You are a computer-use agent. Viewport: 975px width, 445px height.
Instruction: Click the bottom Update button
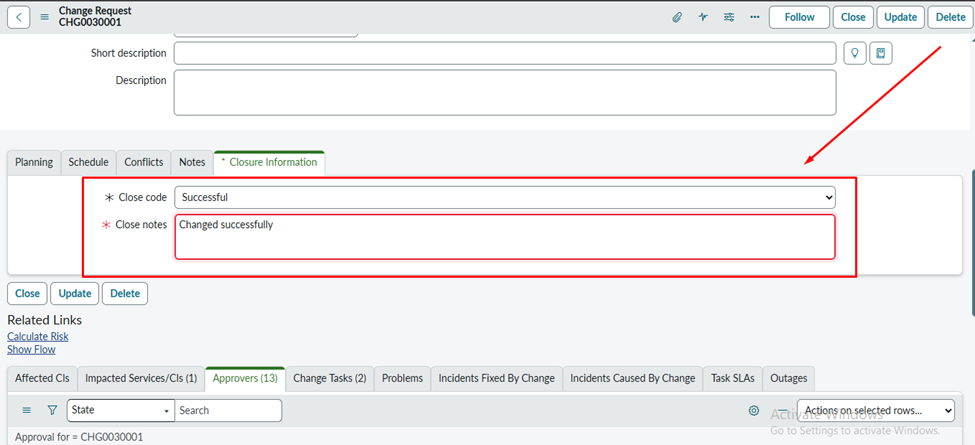(x=75, y=293)
